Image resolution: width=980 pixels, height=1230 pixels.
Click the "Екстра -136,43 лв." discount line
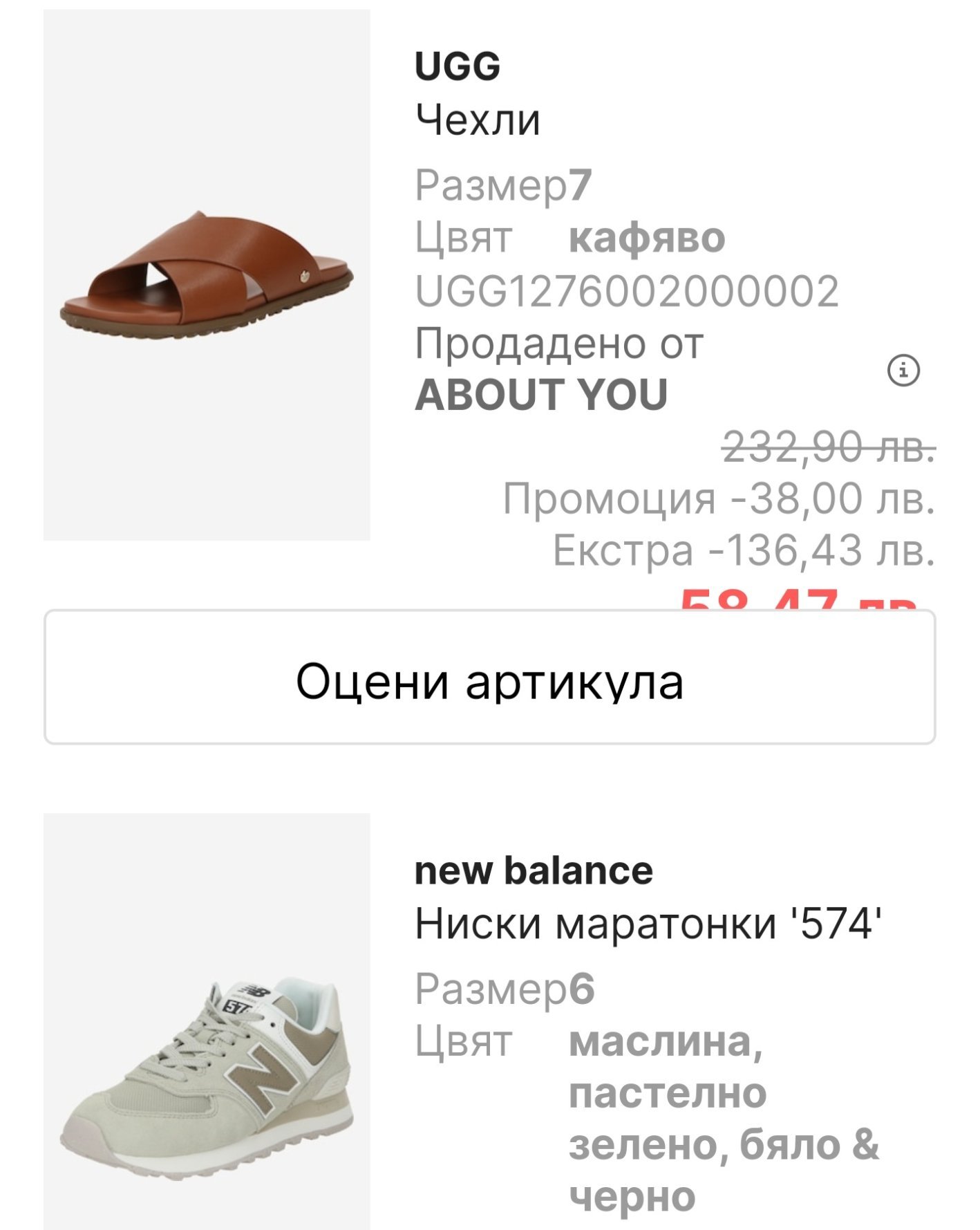tap(744, 550)
